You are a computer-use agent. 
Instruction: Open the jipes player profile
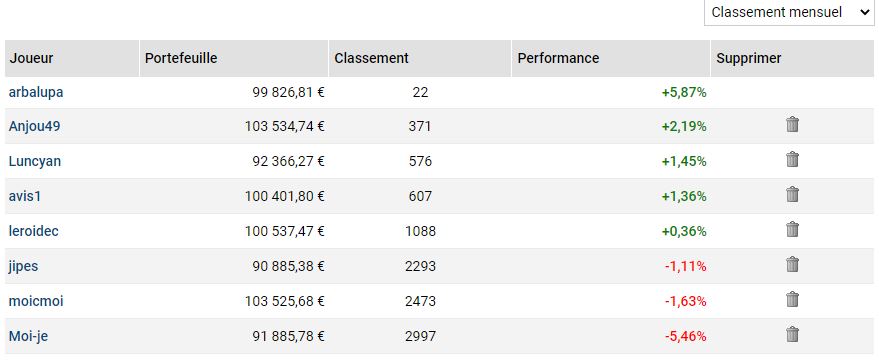coord(24,266)
